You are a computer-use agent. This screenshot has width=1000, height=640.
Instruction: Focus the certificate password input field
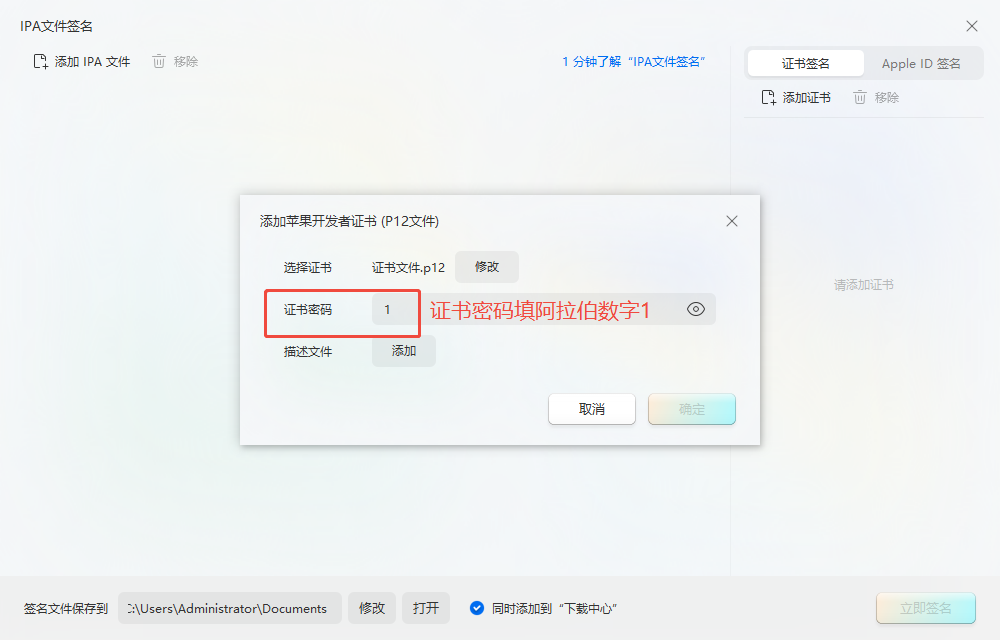tap(543, 309)
